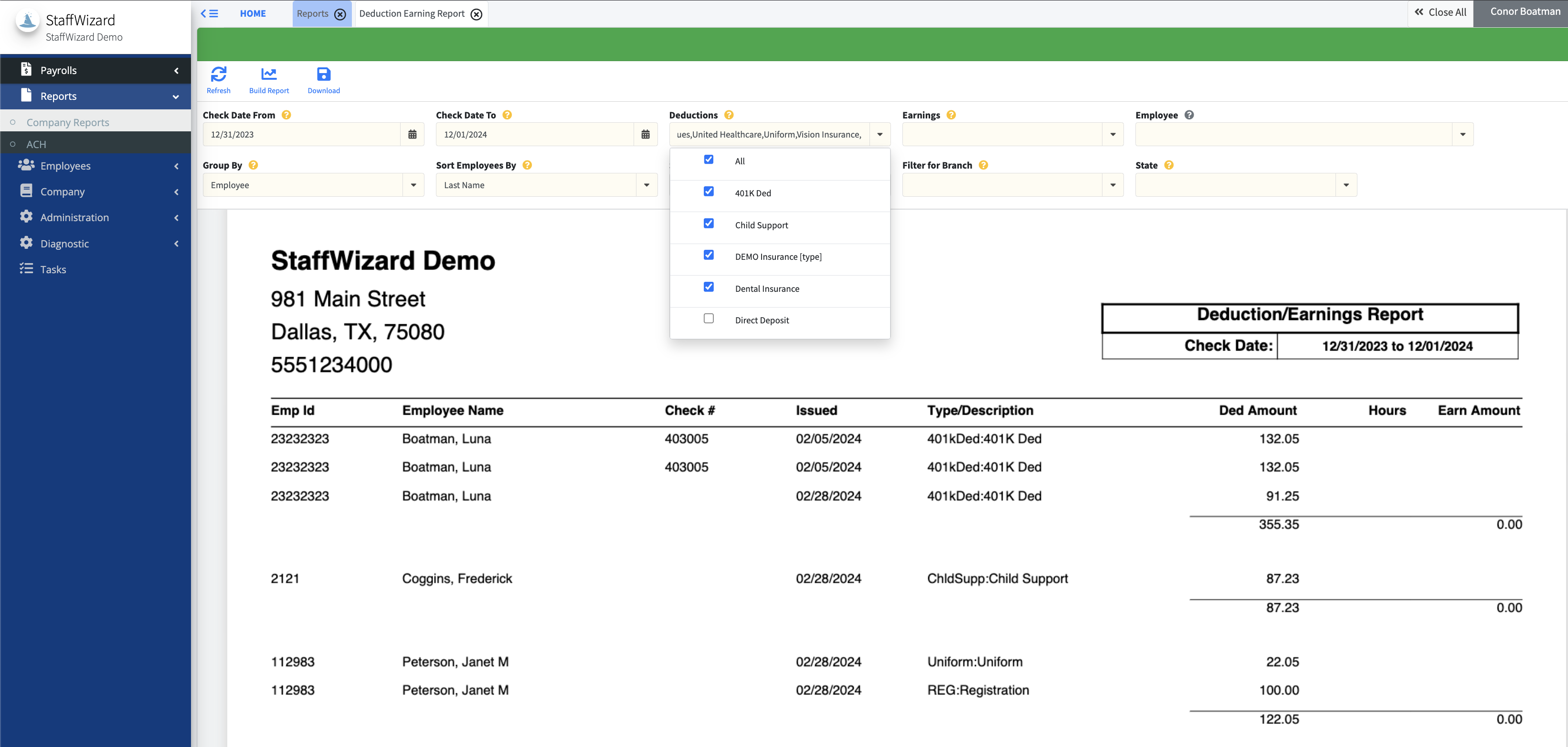
Task: Open Check Date To calendar picker
Action: [645, 135]
